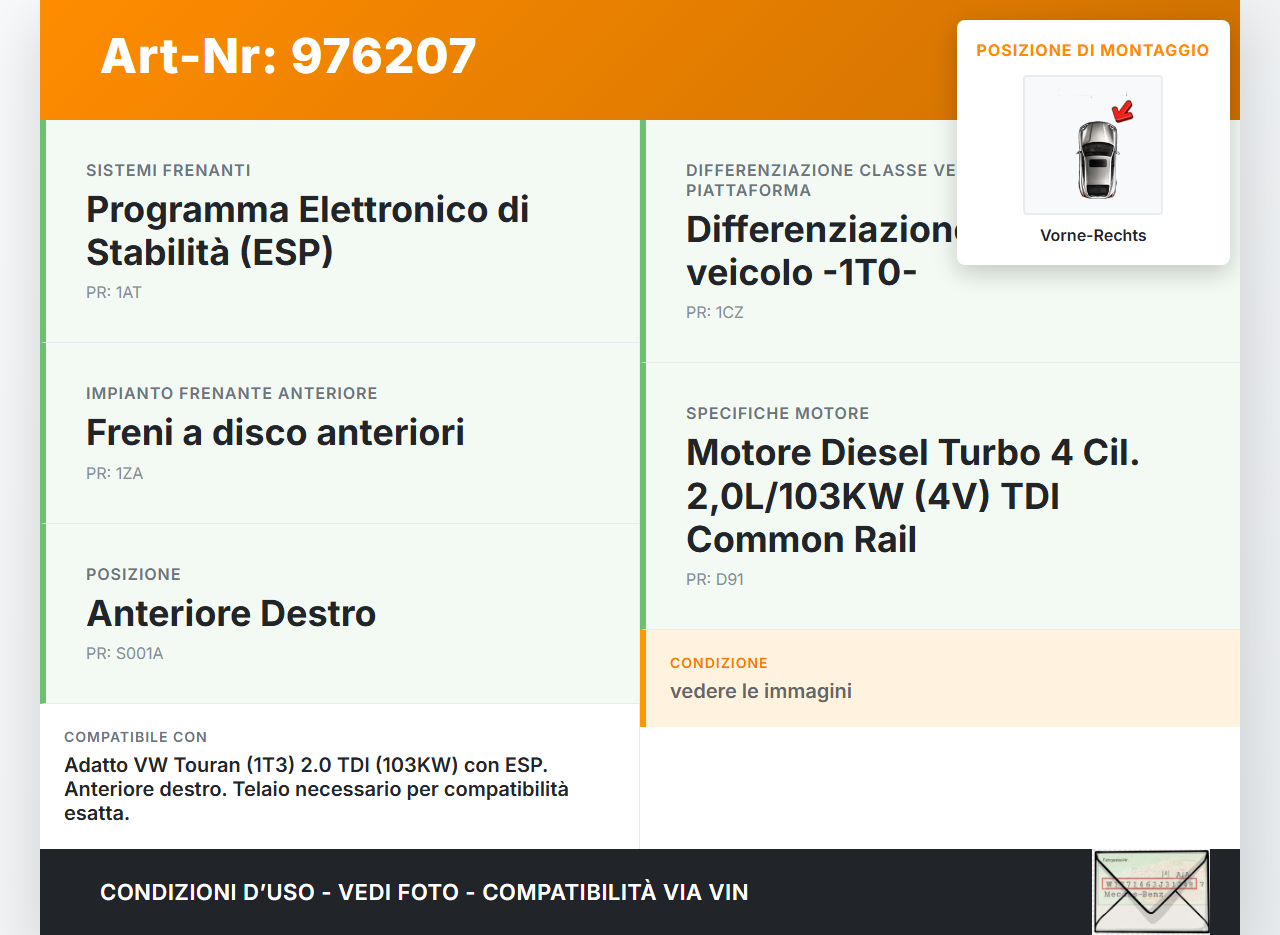Click the PR: 1CZ code
The width and height of the screenshot is (1280, 935).
coord(714,313)
